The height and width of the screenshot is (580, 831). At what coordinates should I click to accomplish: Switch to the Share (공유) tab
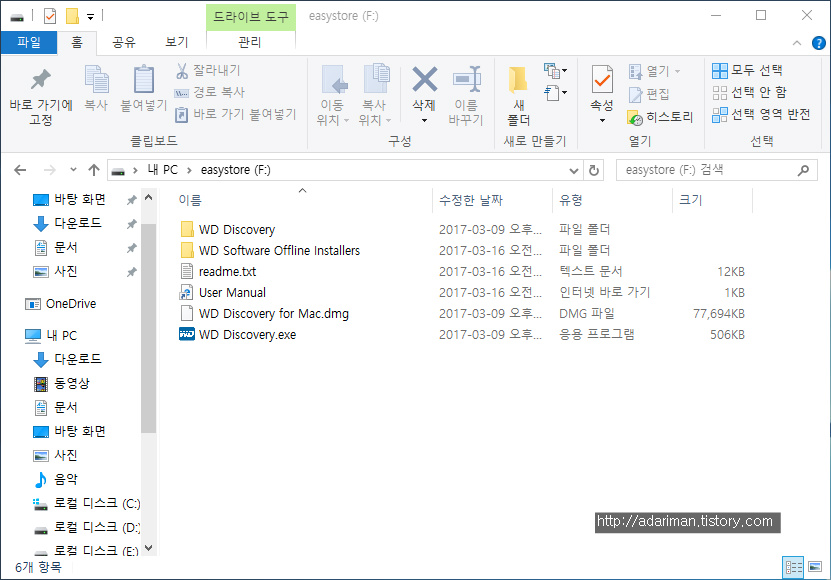coord(124,42)
